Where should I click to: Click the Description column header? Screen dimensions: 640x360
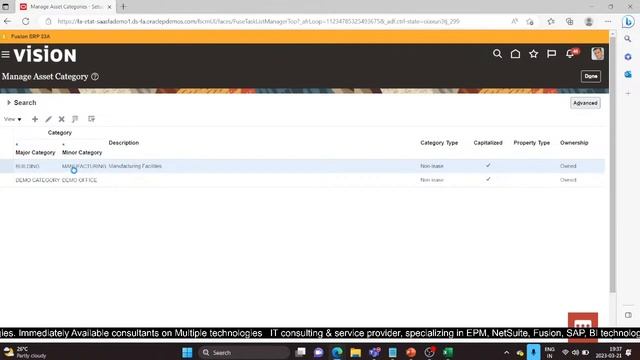click(124, 143)
